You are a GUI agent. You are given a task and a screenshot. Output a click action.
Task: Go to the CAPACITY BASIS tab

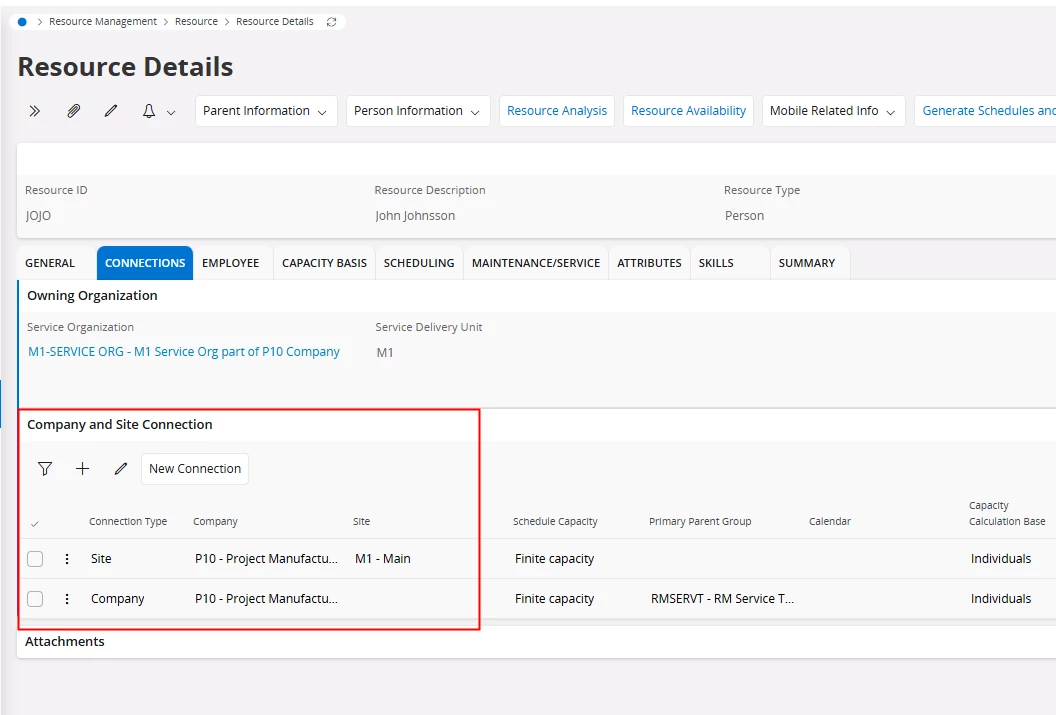click(x=325, y=263)
